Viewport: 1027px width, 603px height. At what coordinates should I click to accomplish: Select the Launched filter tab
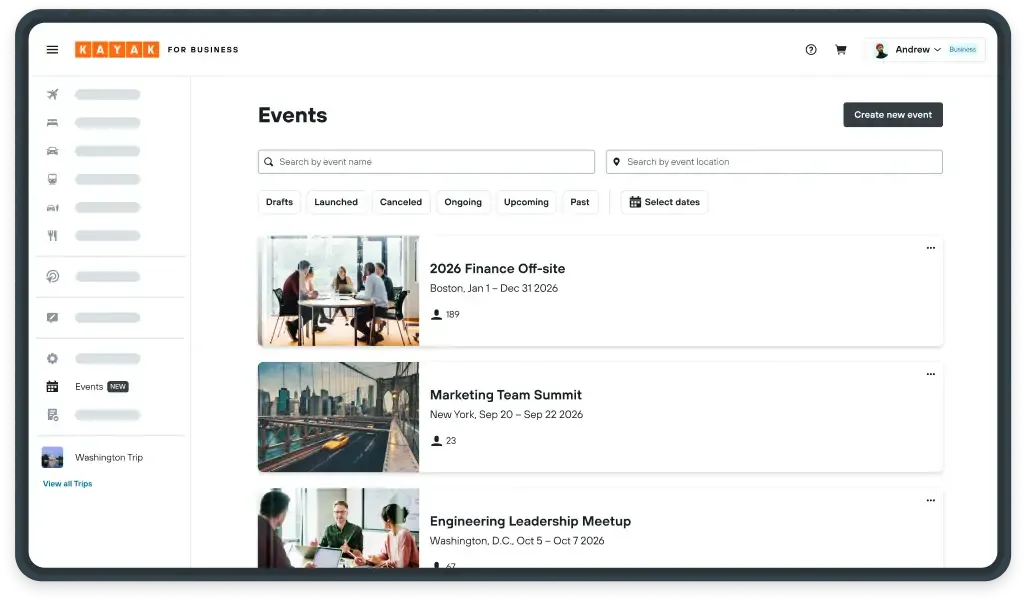point(336,202)
